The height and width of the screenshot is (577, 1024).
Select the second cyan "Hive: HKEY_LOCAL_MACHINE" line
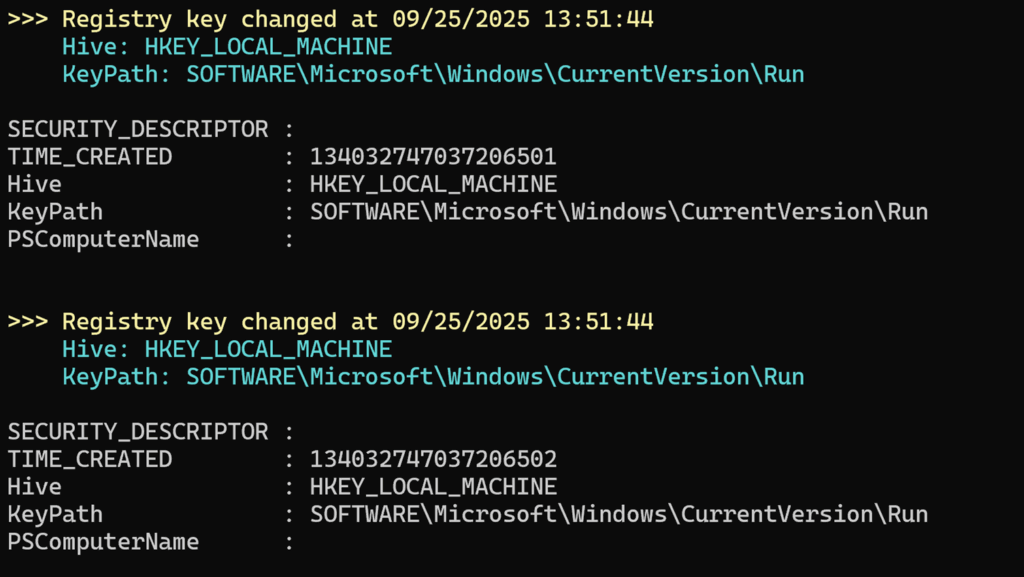point(226,349)
